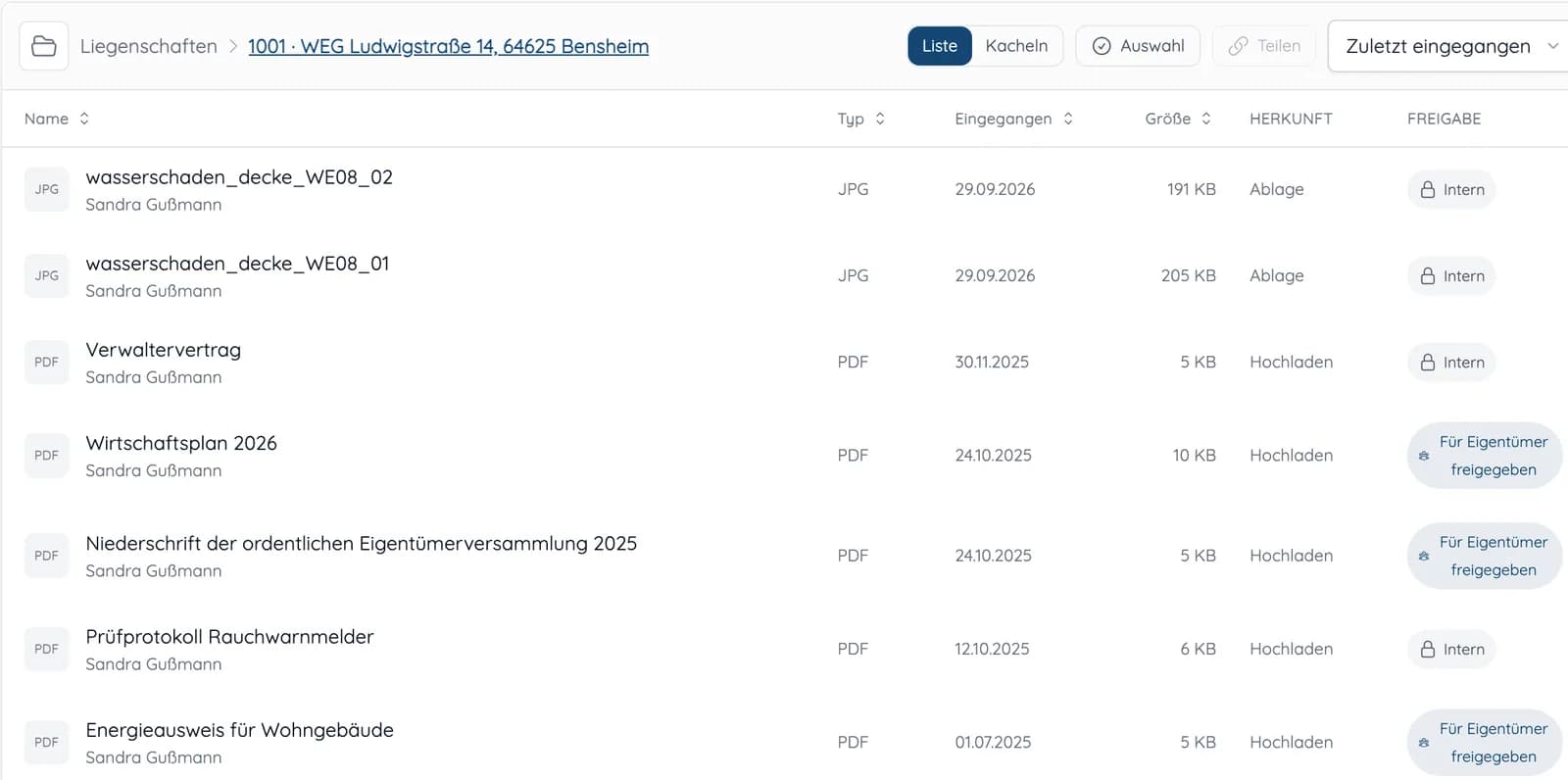Image resolution: width=1568 pixels, height=780 pixels.
Task: Toggle Intern release for Prüfprotokoll Rauchwarnmelder
Action: tap(1451, 650)
